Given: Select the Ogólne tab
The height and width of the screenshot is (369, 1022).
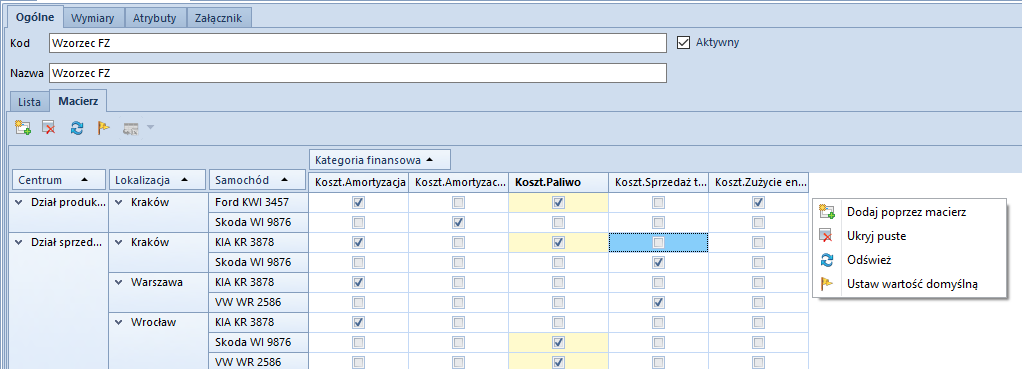Looking at the screenshot, I should click(x=35, y=18).
